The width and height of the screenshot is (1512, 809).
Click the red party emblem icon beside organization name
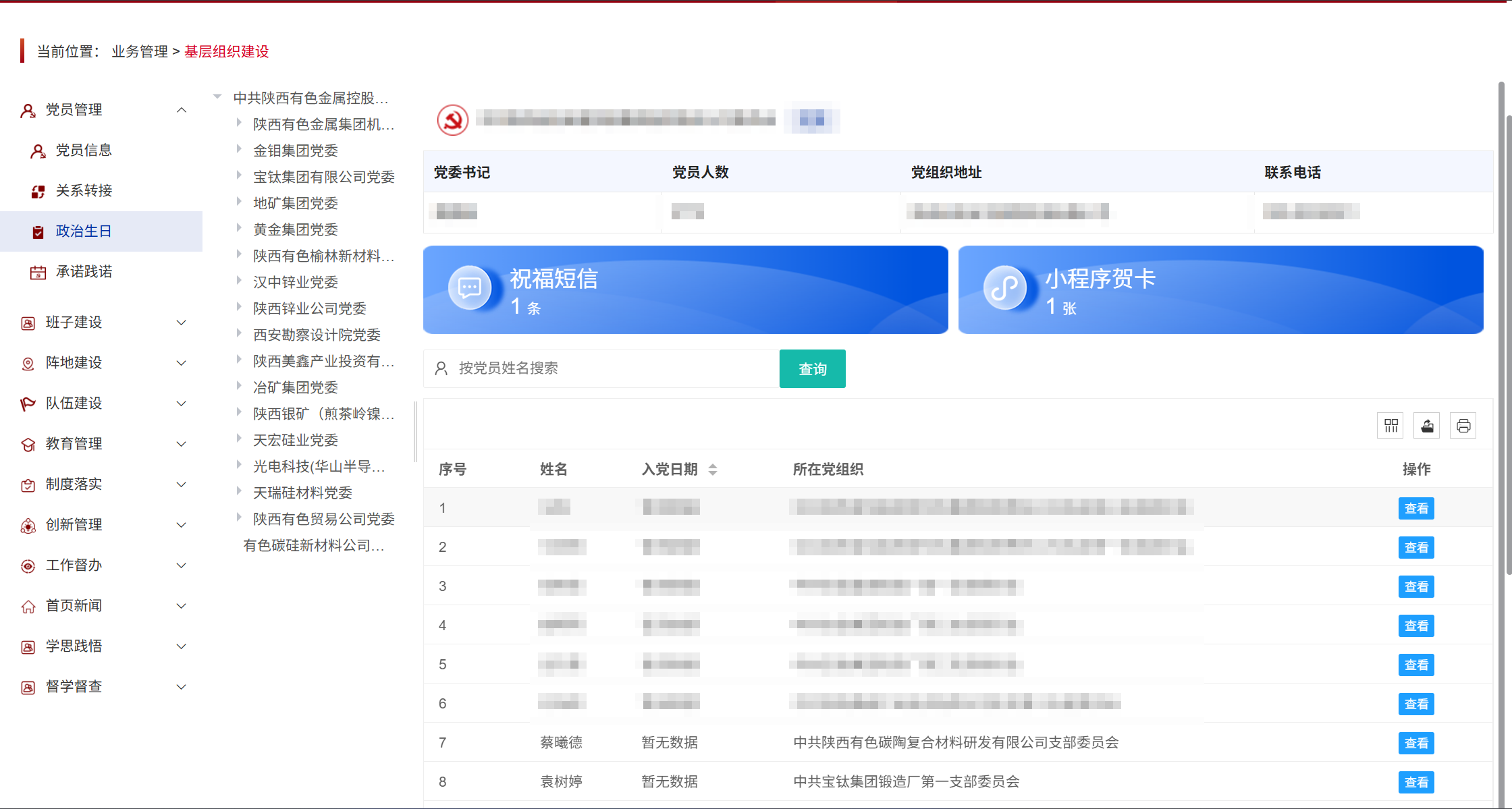tap(452, 119)
